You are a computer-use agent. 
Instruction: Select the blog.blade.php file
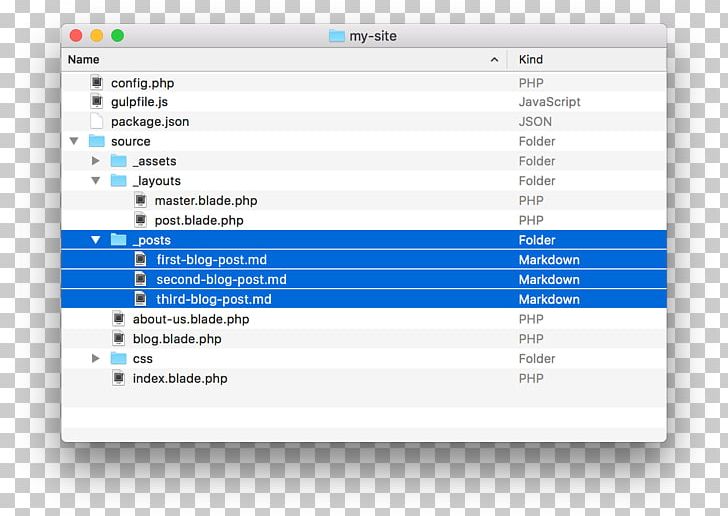tap(176, 339)
